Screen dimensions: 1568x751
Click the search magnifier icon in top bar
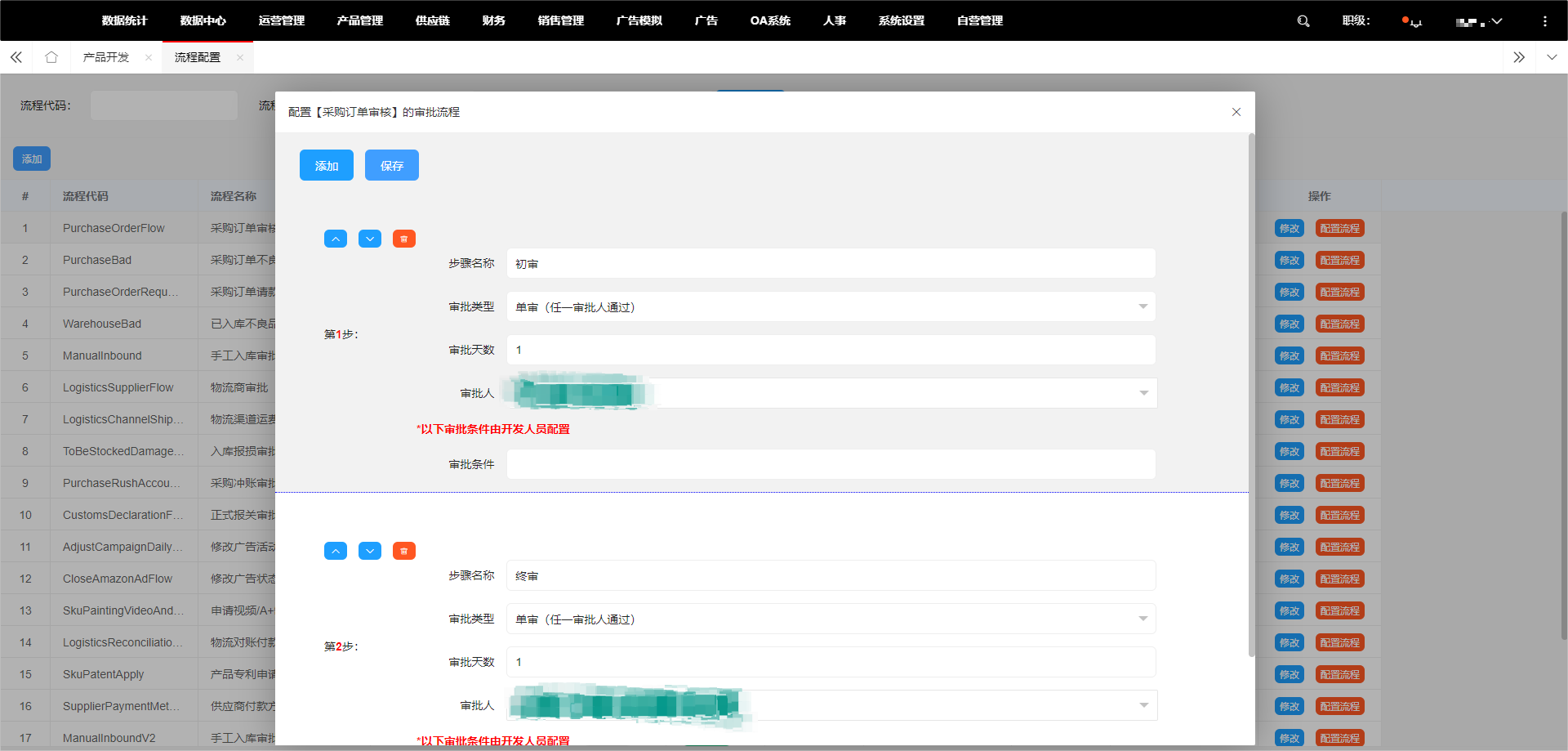[x=1303, y=21]
